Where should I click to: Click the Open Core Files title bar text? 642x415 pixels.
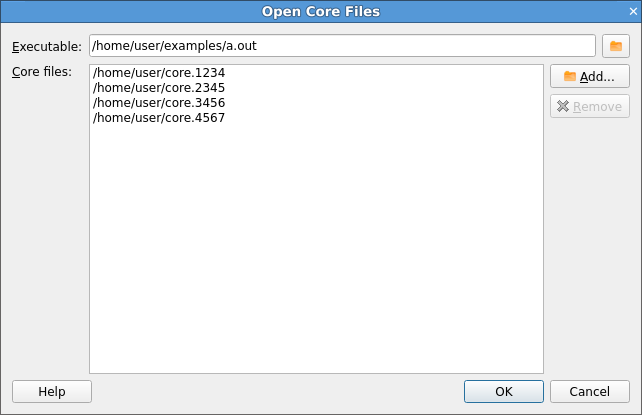point(320,11)
